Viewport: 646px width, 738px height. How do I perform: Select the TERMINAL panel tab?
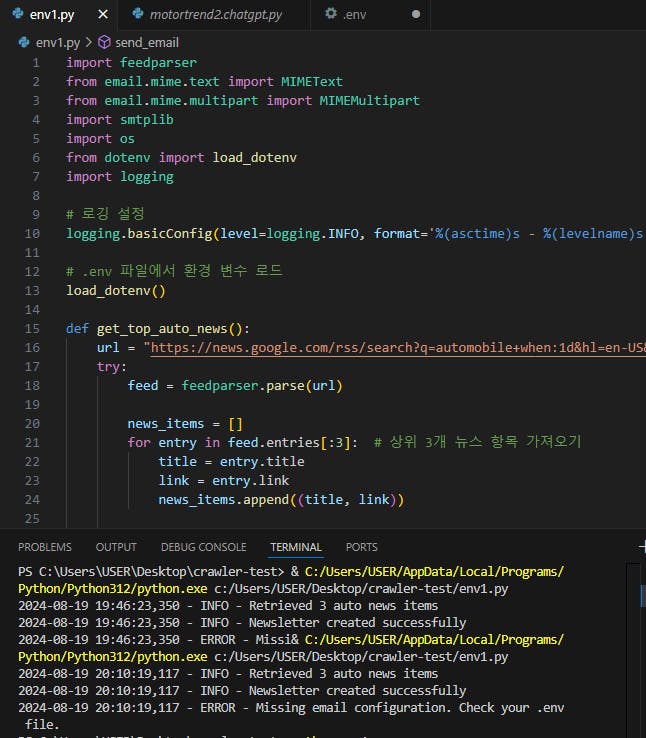pos(296,547)
